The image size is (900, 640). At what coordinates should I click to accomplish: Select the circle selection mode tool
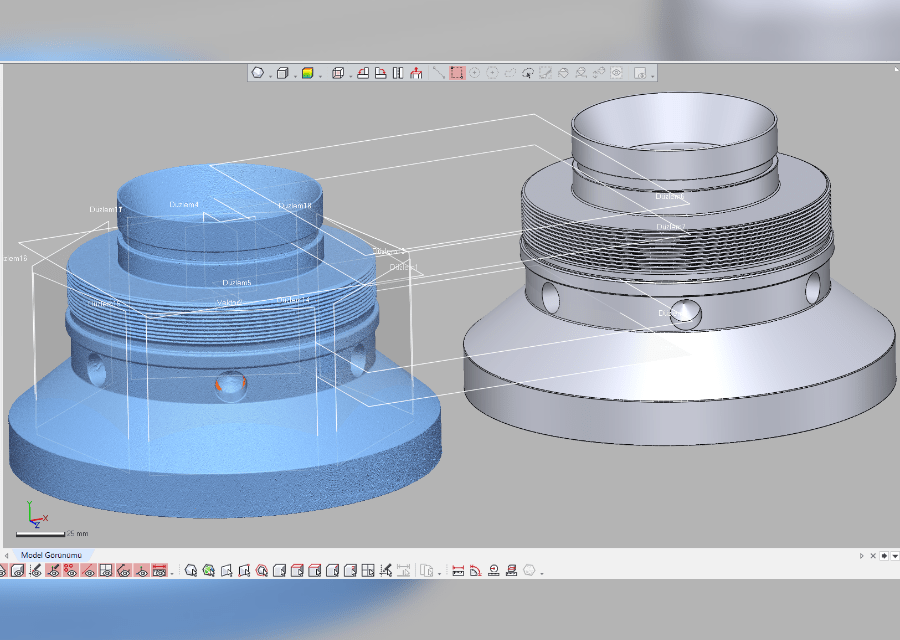[475, 73]
